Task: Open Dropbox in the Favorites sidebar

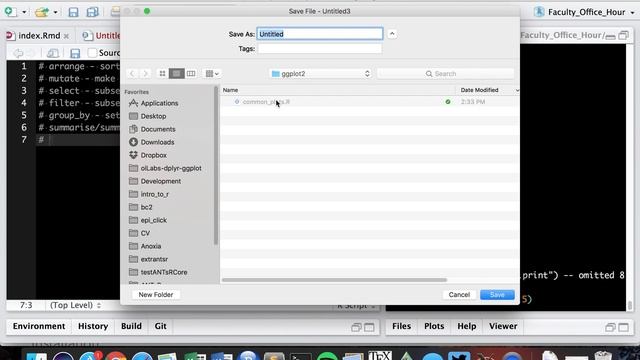Action: click(x=153, y=156)
